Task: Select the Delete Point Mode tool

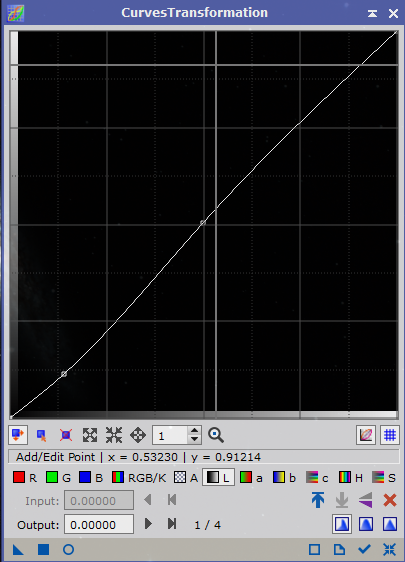Action: click(66, 435)
